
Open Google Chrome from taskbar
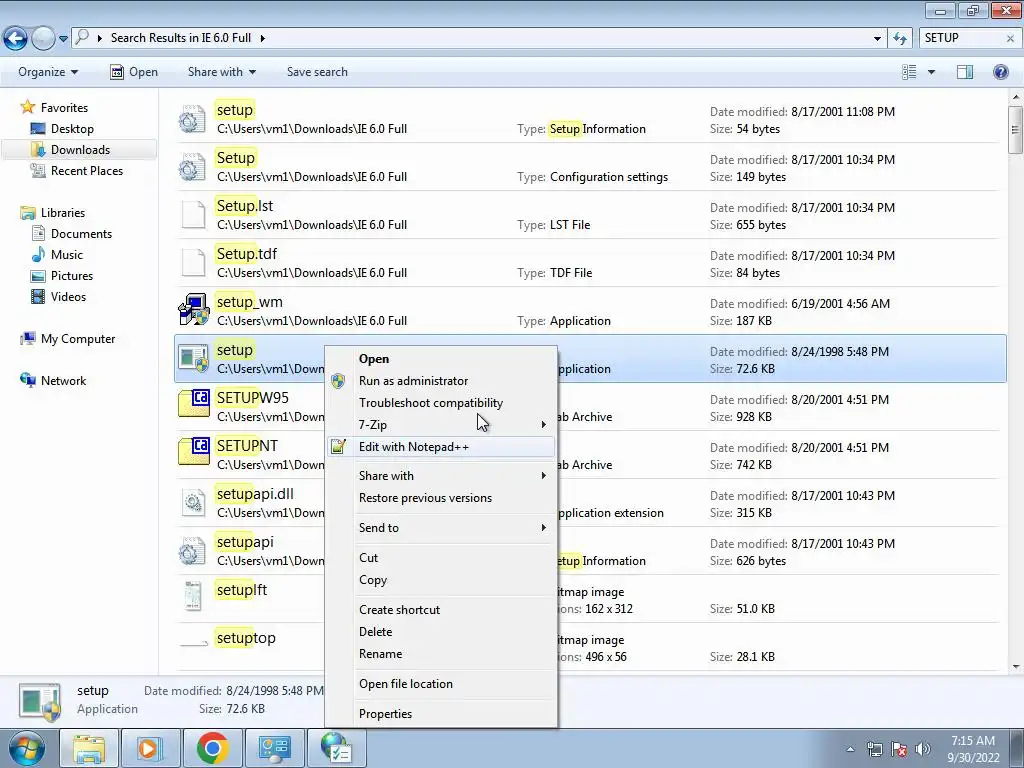[212, 748]
